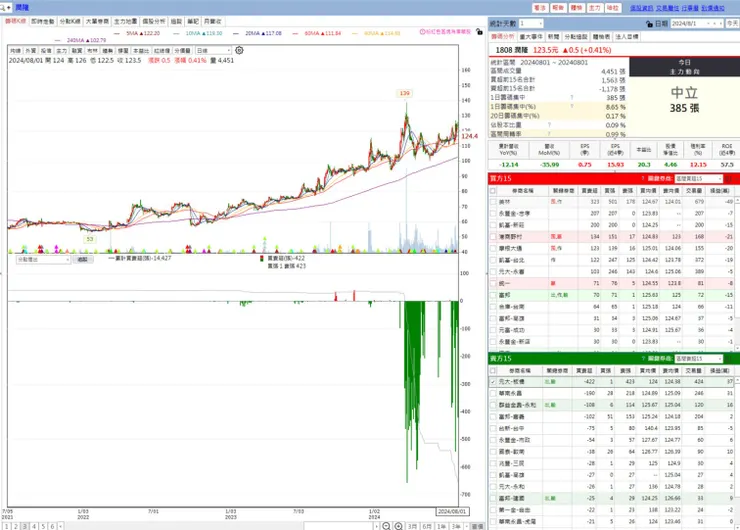Switch to 重大事件 tab

click(531, 36)
